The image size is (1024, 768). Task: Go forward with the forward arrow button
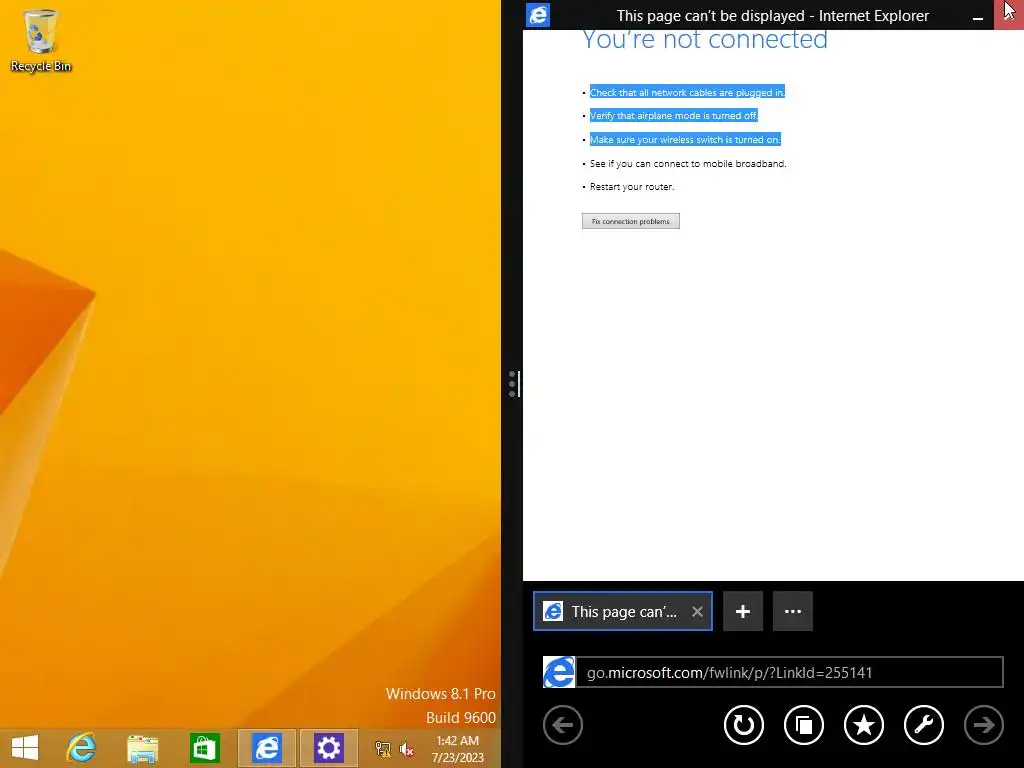point(984,725)
